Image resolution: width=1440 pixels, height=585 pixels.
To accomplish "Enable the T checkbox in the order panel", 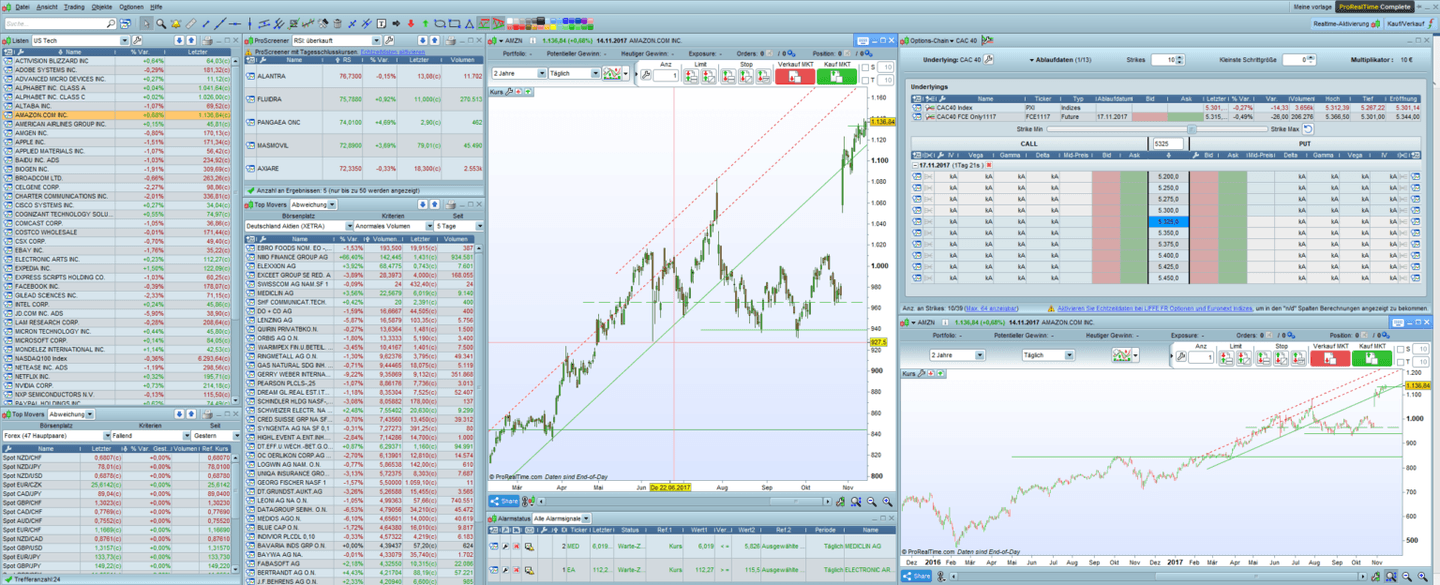I will pos(863,78).
